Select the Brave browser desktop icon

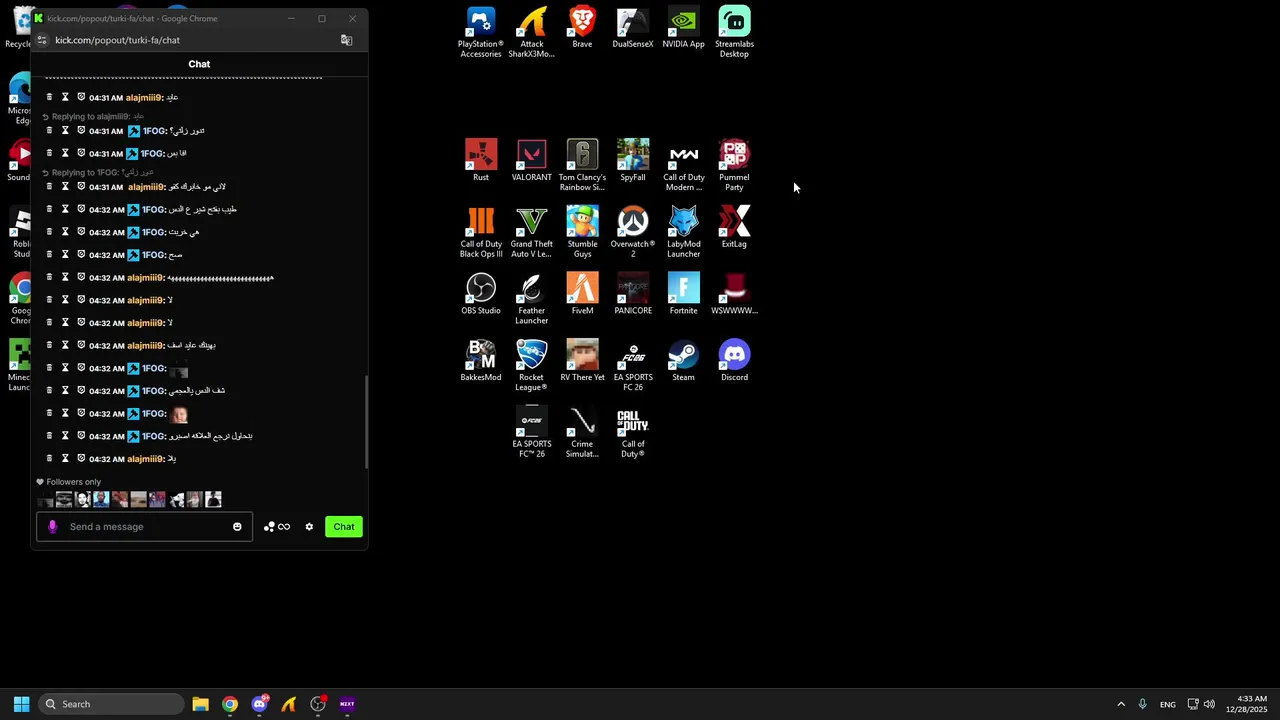point(582,27)
